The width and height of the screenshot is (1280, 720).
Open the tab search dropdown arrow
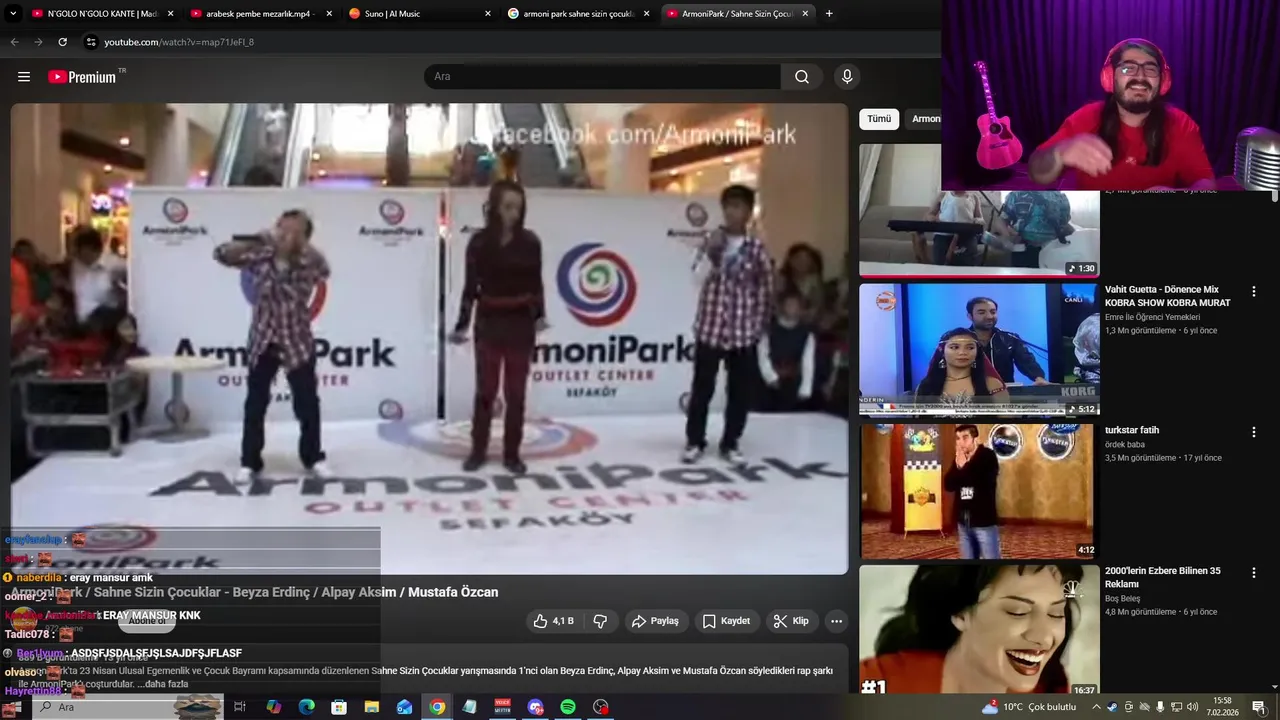point(13,14)
